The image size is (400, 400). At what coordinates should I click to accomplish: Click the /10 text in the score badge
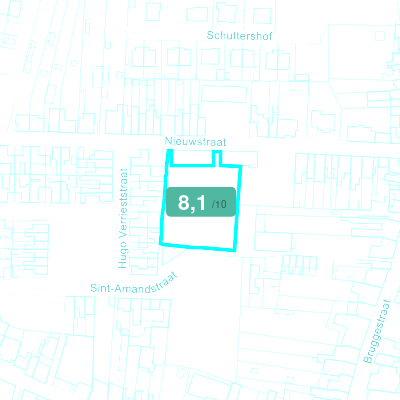(x=219, y=204)
